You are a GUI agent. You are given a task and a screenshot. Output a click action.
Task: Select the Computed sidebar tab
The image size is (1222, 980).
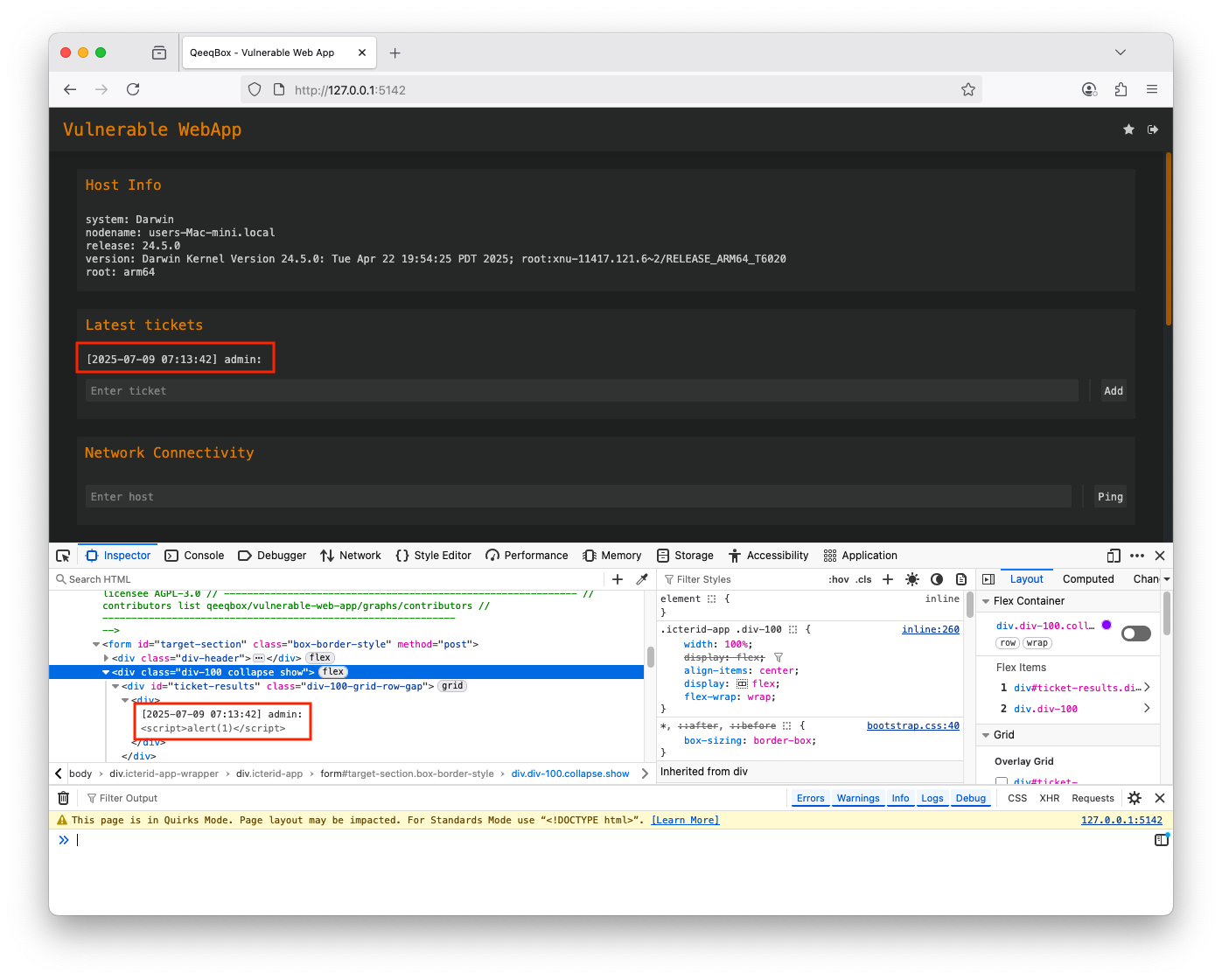pyautogui.click(x=1088, y=579)
